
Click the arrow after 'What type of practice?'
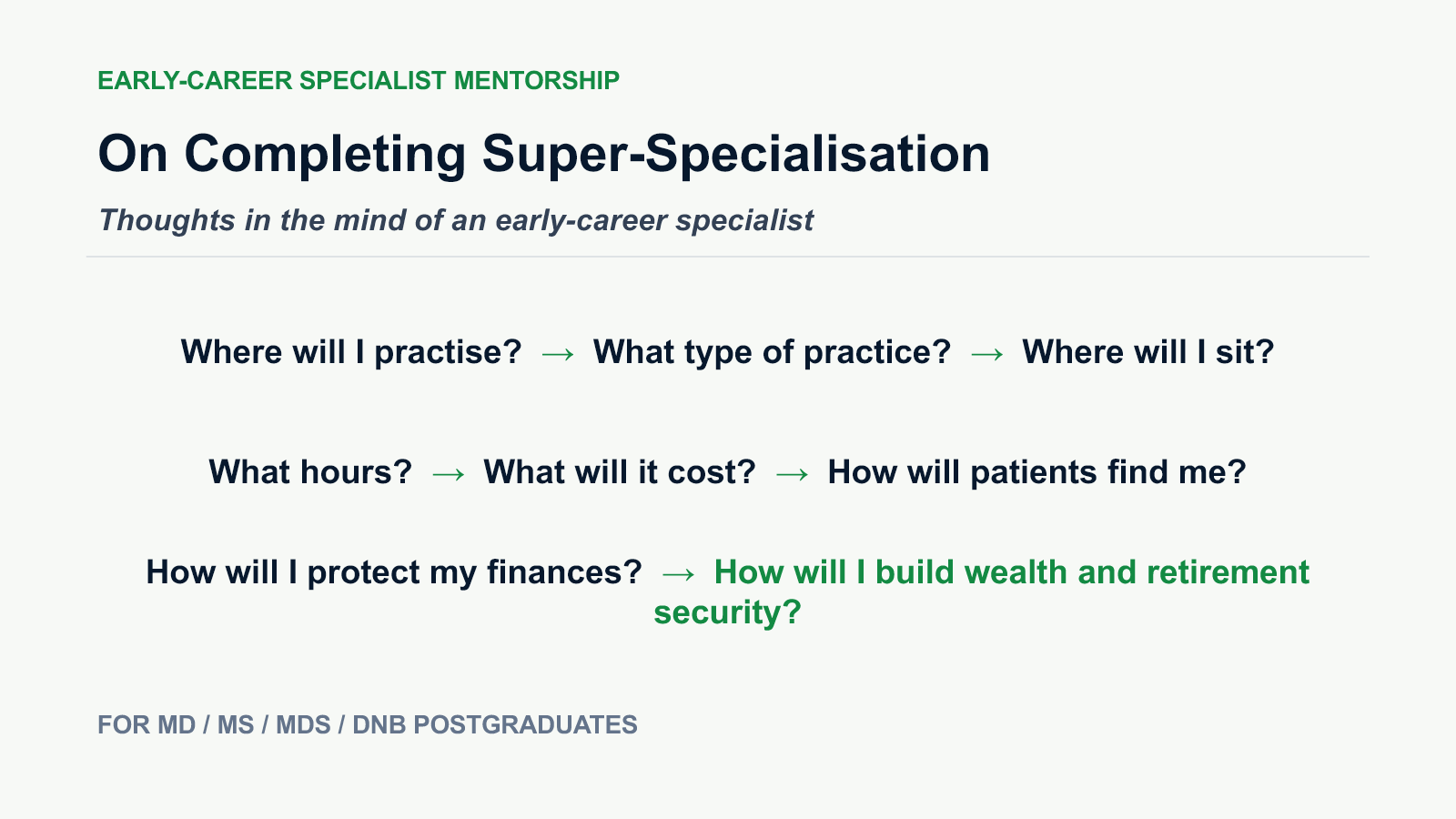click(986, 354)
